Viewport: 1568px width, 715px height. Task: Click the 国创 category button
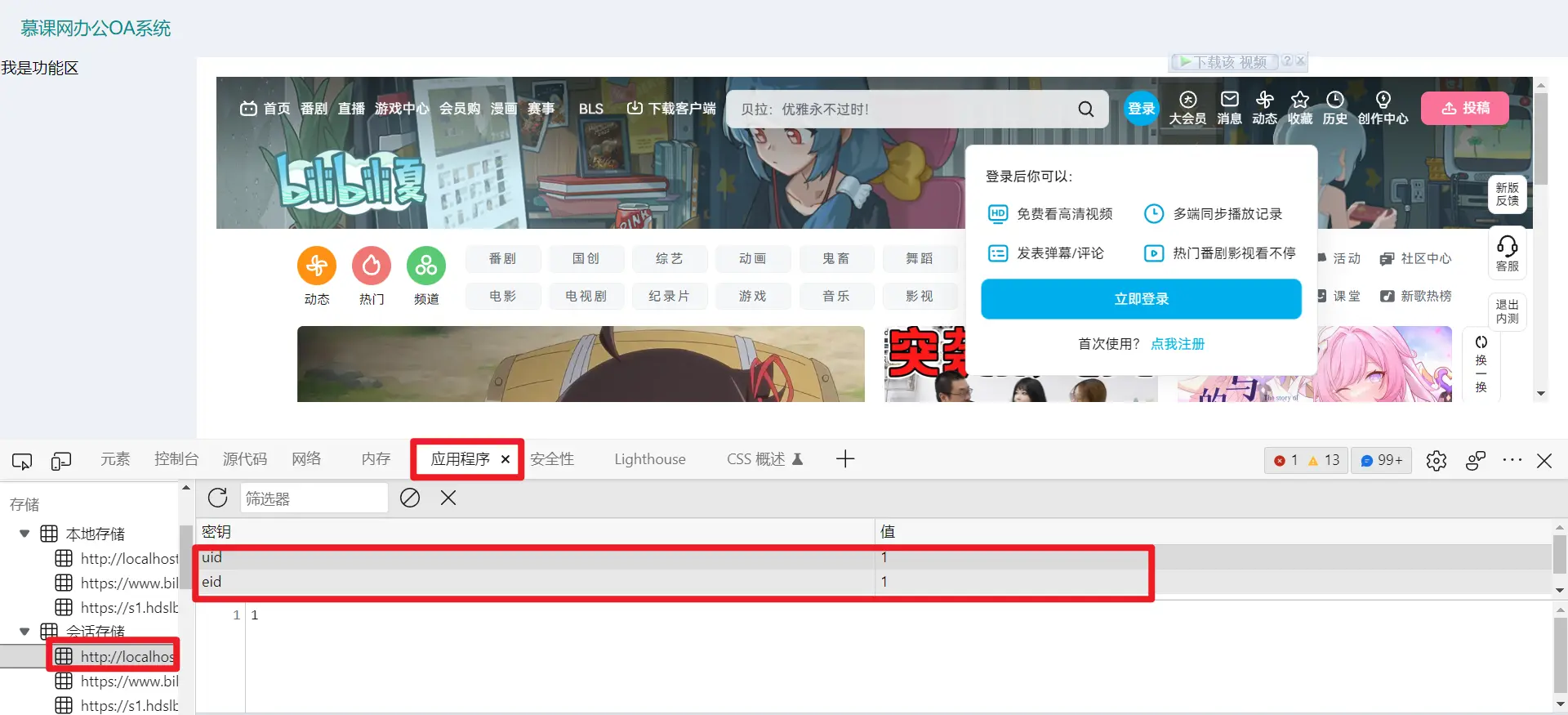tap(586, 259)
